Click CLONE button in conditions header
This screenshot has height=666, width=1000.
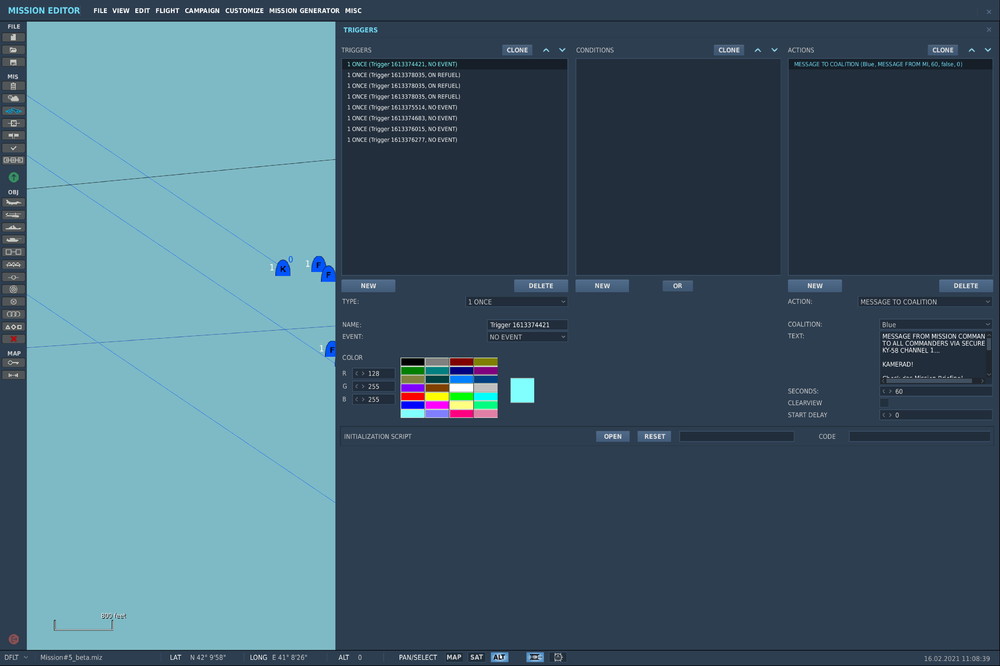(x=729, y=50)
